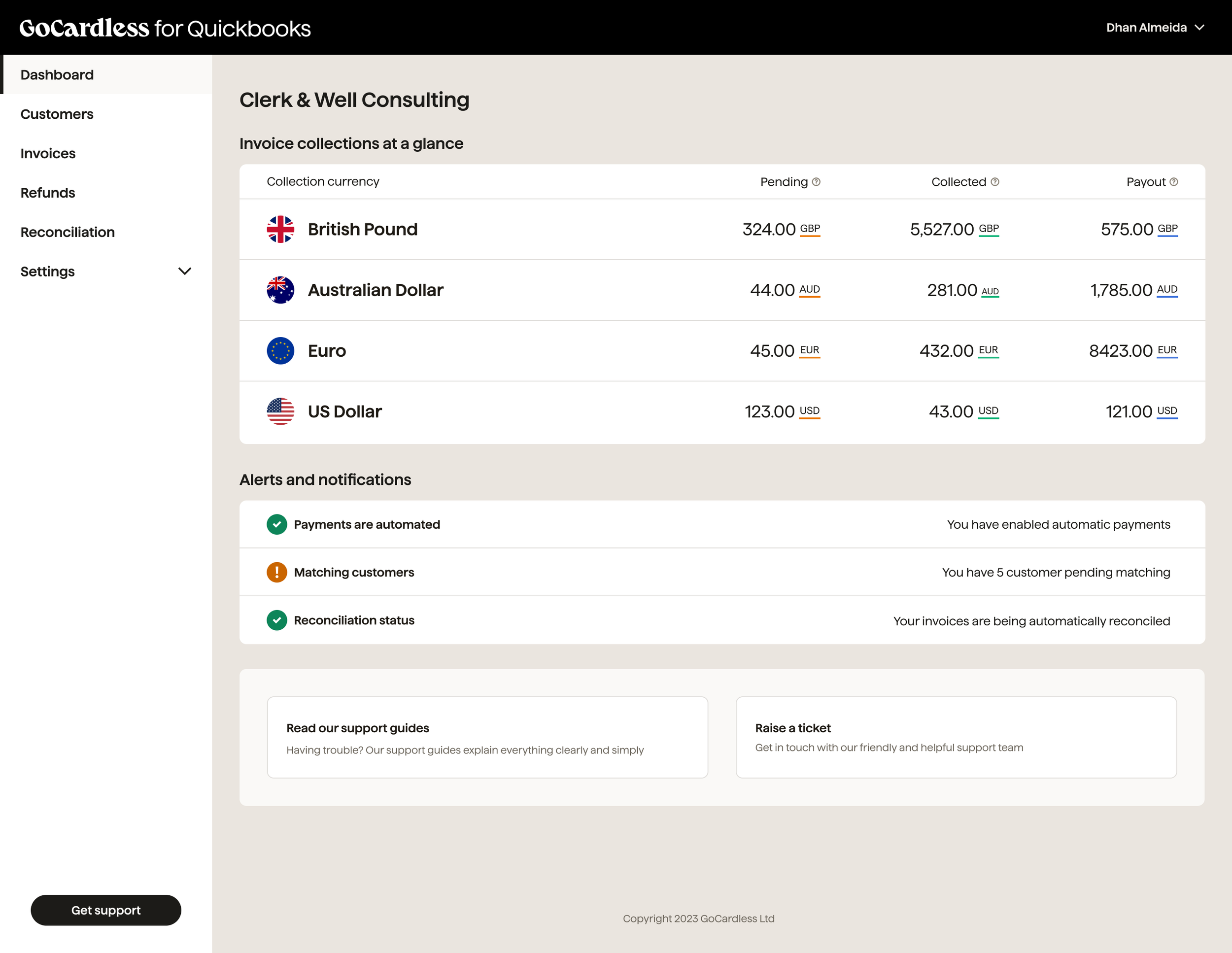Click the 432.00 EUR collected amount
The height and width of the screenshot is (953, 1232).
[x=959, y=351]
